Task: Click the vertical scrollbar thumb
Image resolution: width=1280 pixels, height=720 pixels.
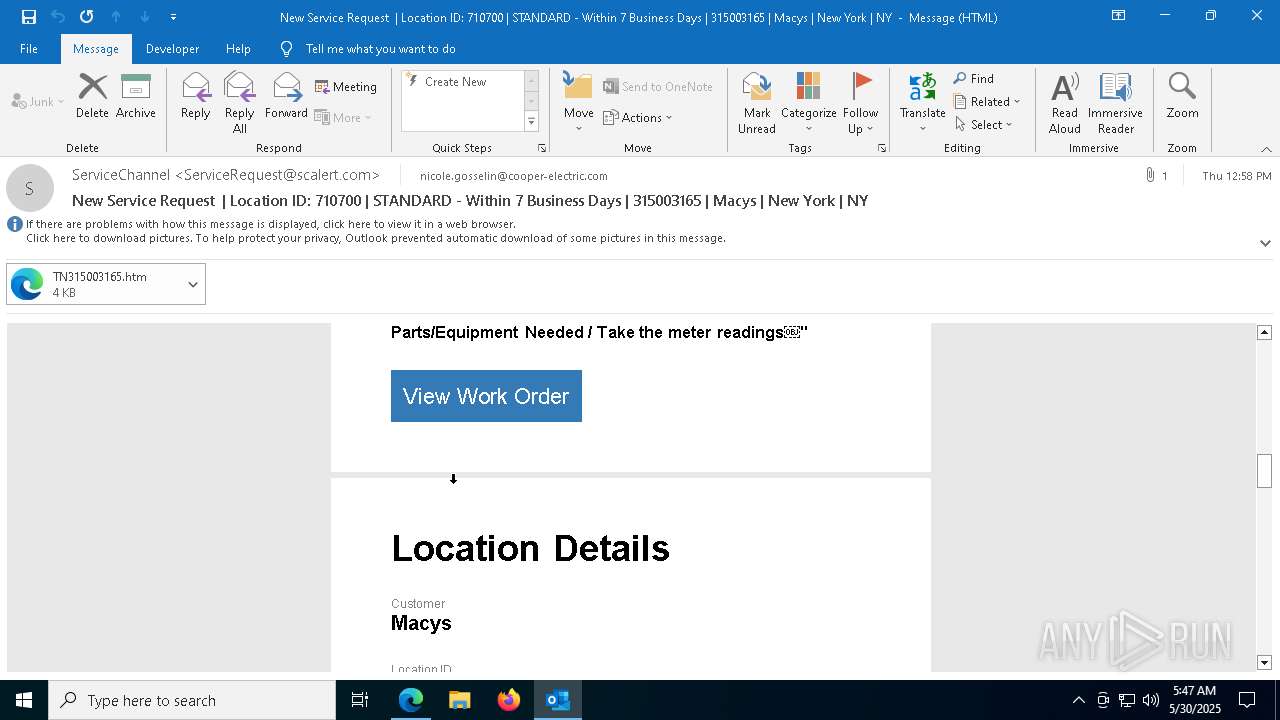Action: [x=1264, y=470]
